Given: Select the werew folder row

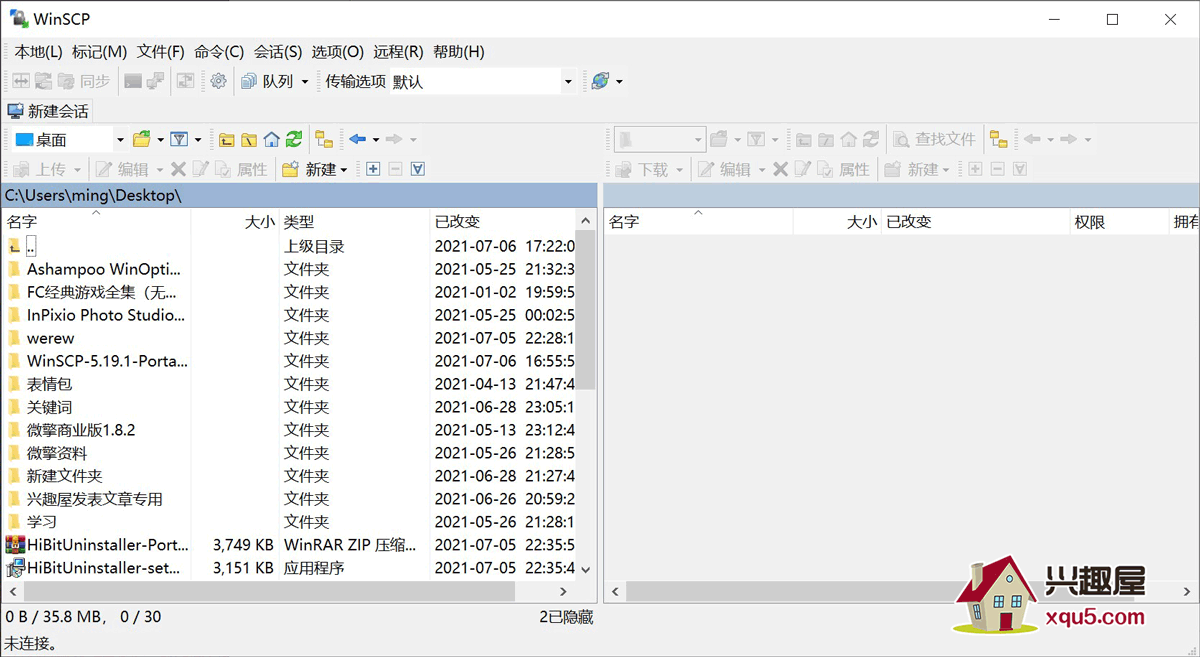Looking at the screenshot, I should (290, 338).
